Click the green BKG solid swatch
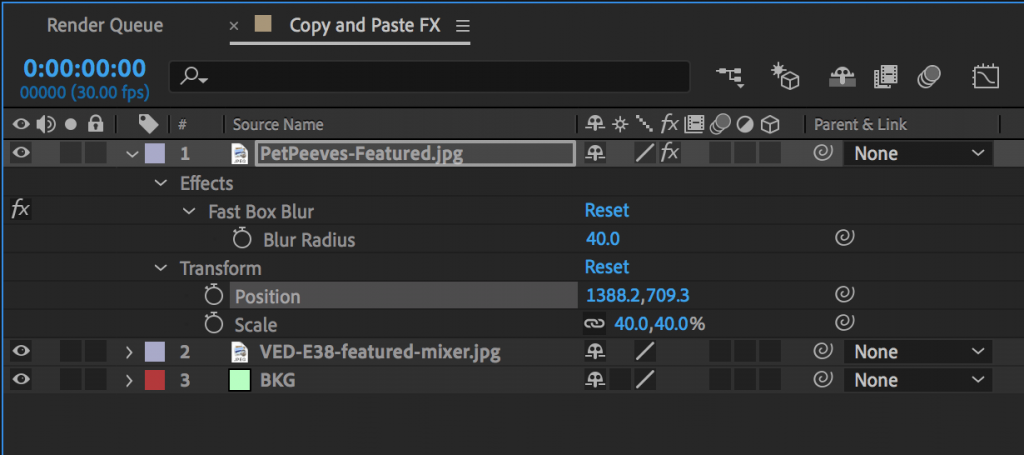Image resolution: width=1024 pixels, height=455 pixels. coord(240,380)
